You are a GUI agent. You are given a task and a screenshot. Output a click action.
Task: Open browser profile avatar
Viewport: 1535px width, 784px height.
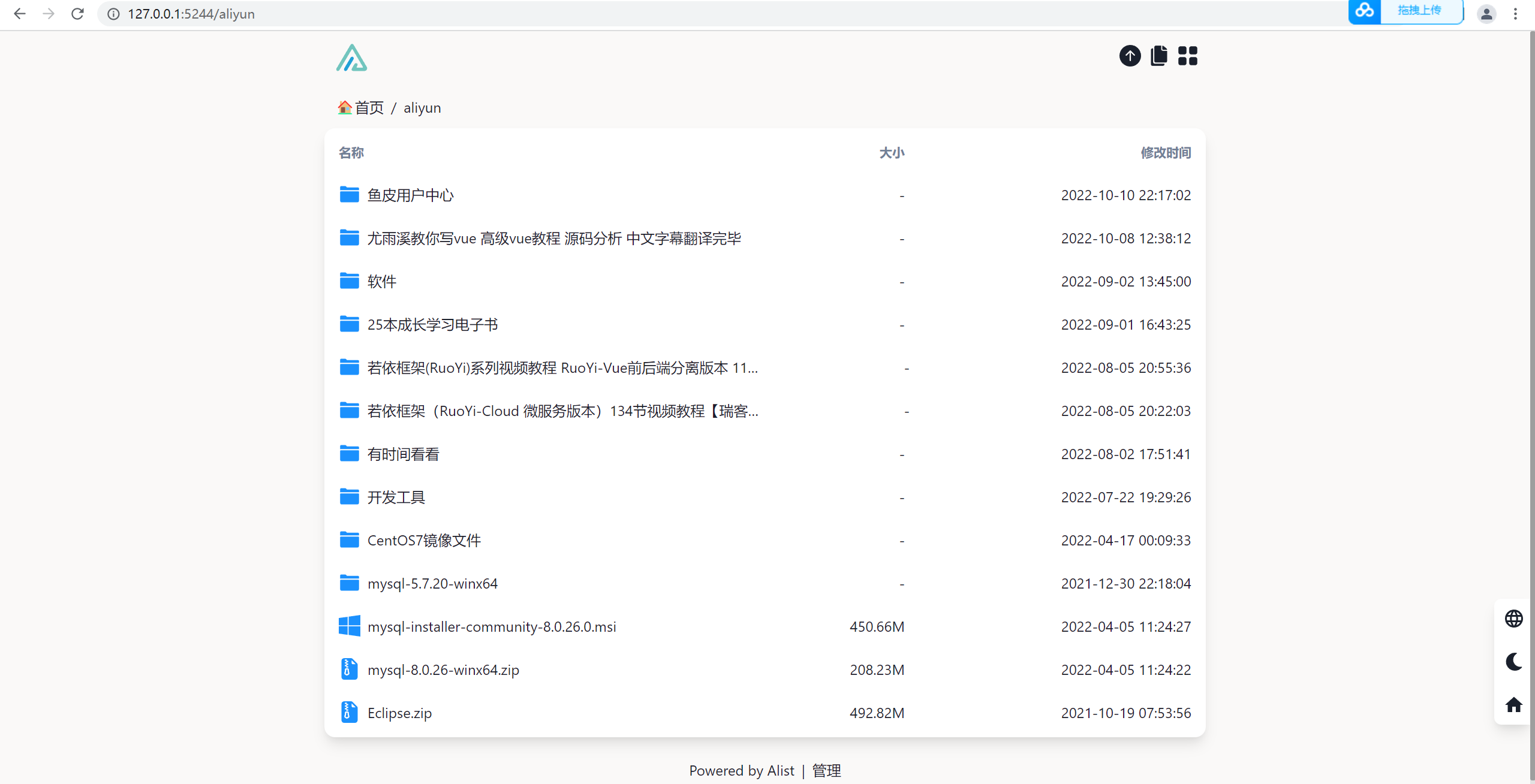(x=1486, y=14)
